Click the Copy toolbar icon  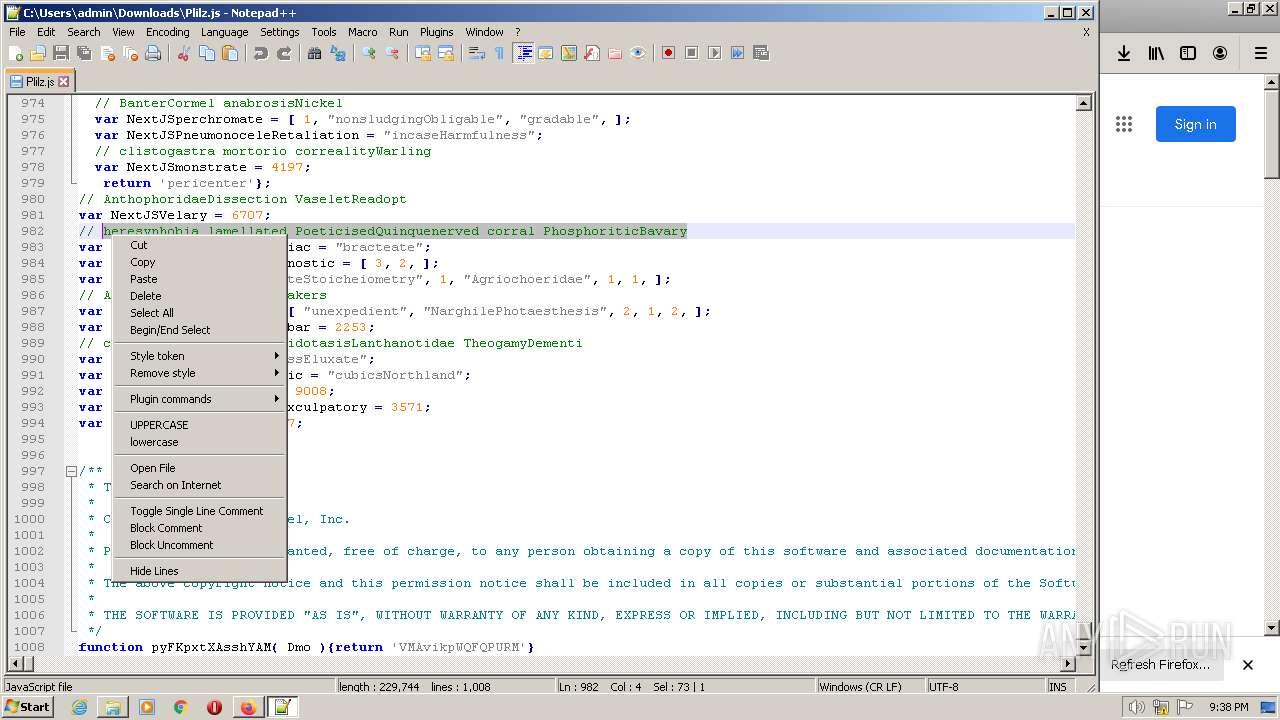pos(207,53)
